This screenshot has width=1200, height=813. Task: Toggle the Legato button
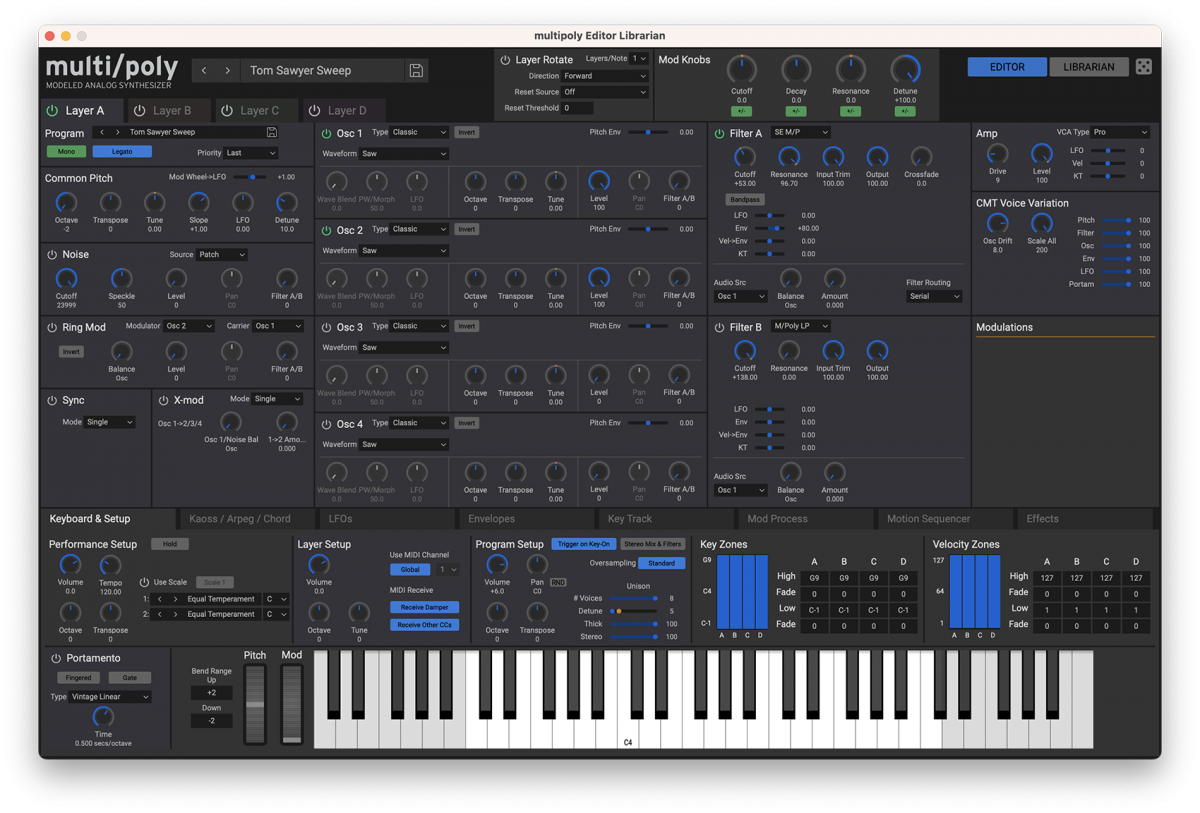point(122,152)
